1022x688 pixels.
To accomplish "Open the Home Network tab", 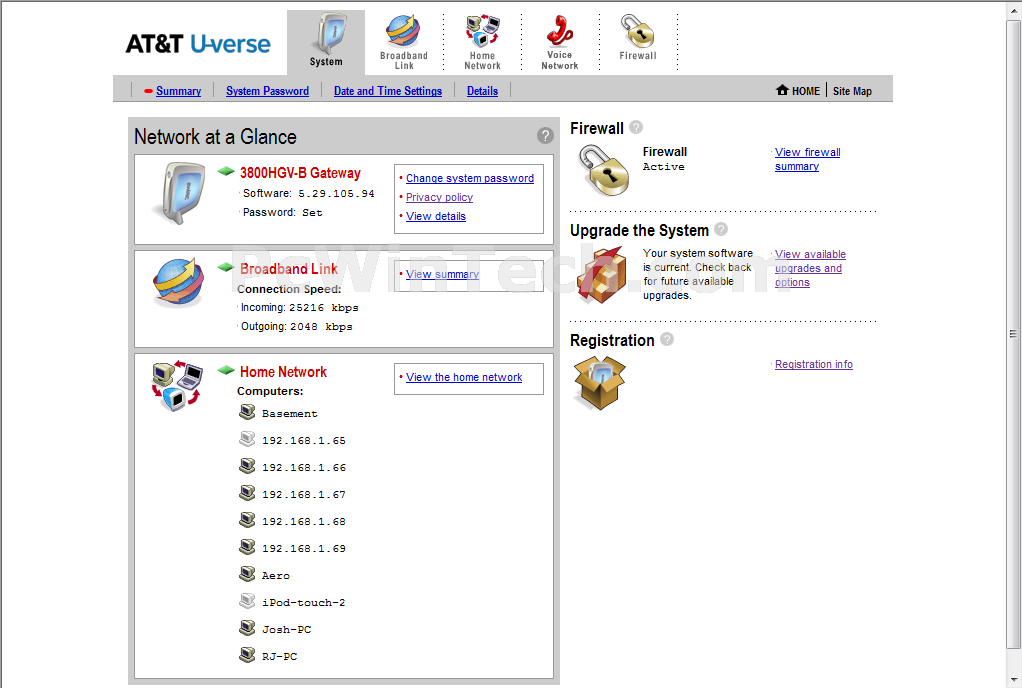I will [x=482, y=42].
